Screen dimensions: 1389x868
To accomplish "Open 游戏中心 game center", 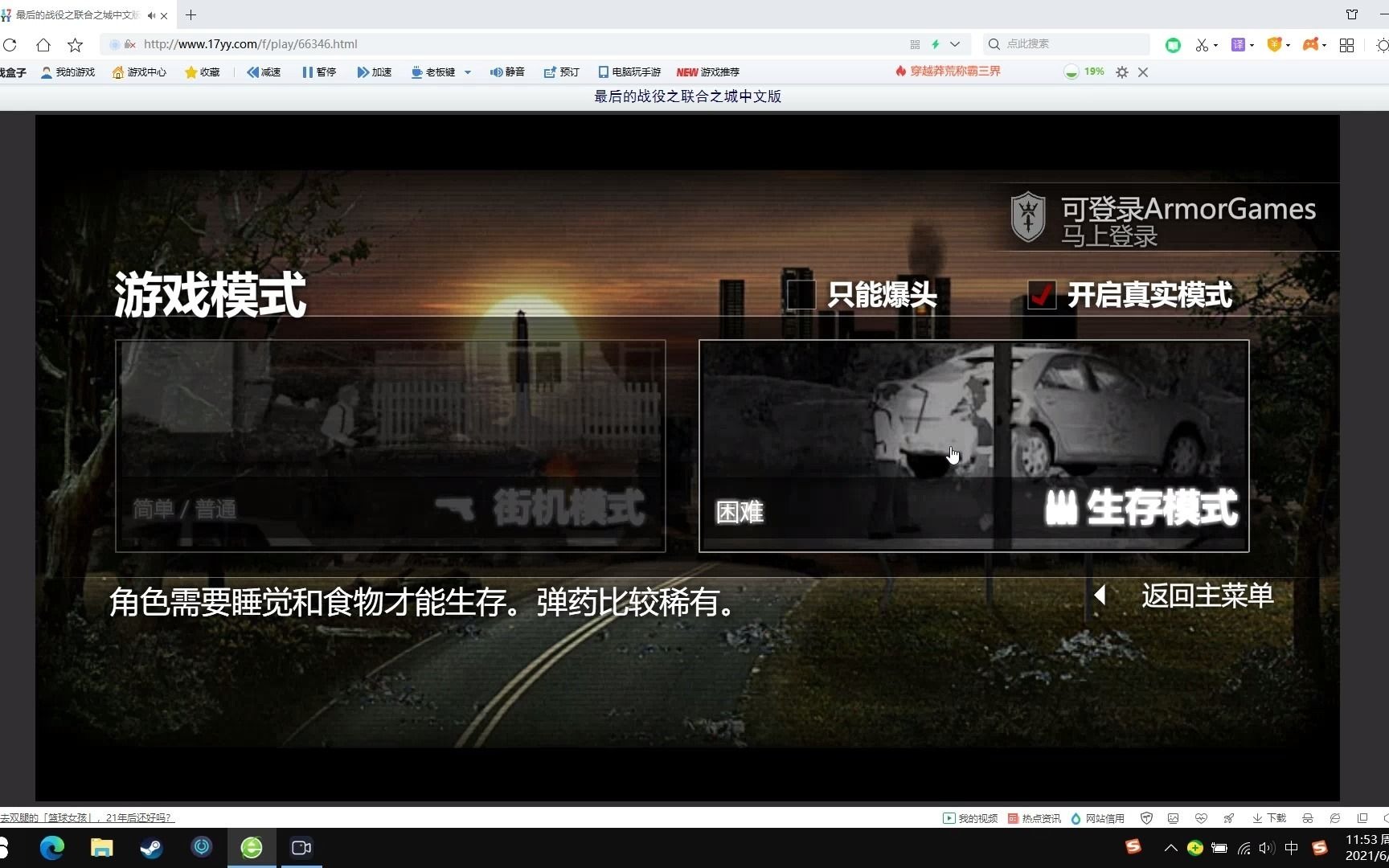I will coord(140,72).
